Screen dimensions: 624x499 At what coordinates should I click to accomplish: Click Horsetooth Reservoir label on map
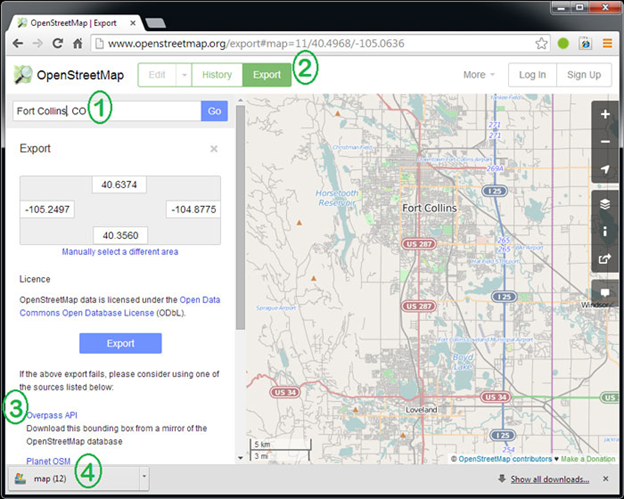(337, 198)
